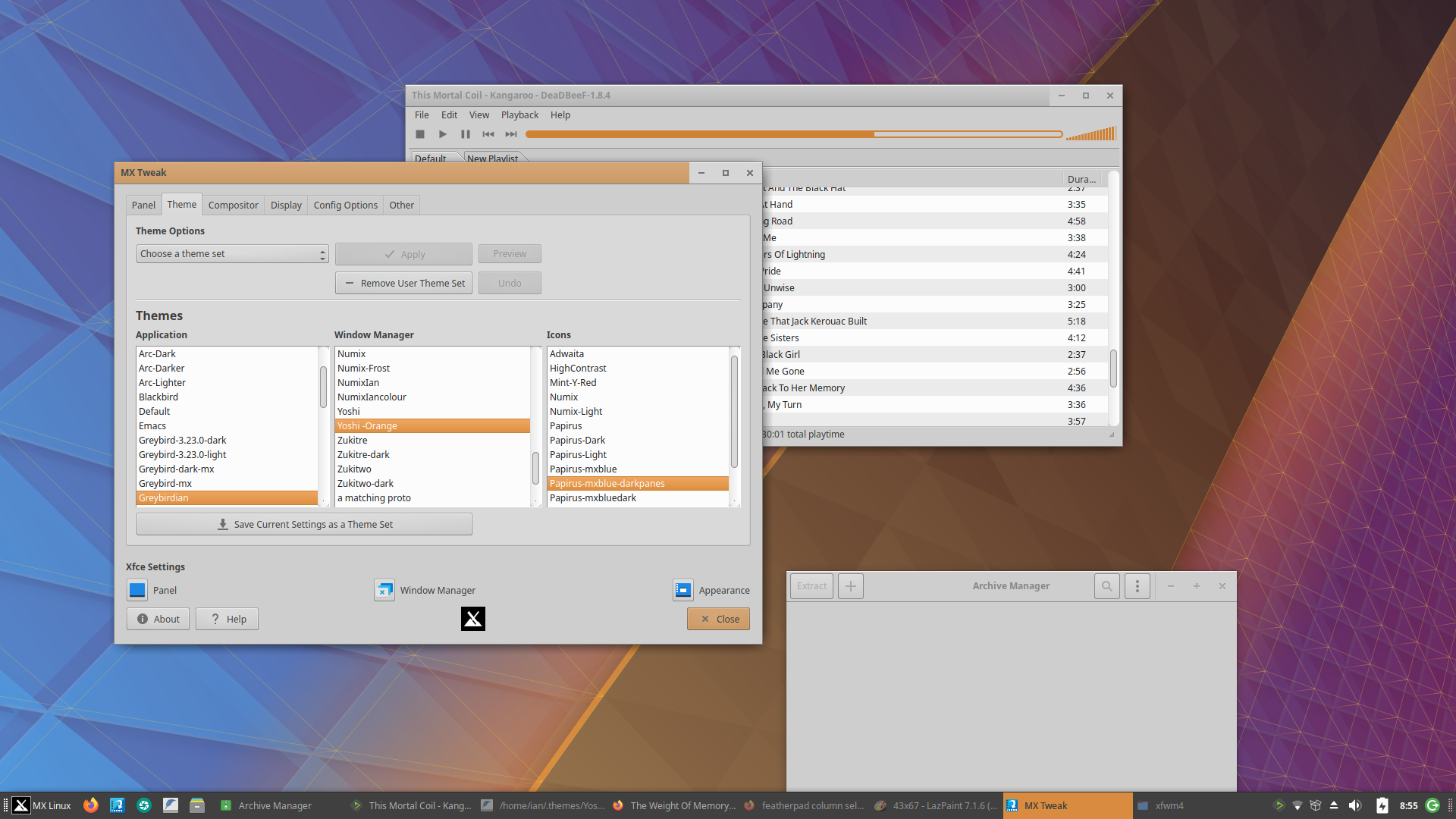Click Remove User Theme Set
Viewport: 1456px width, 819px height.
pyautogui.click(x=403, y=284)
